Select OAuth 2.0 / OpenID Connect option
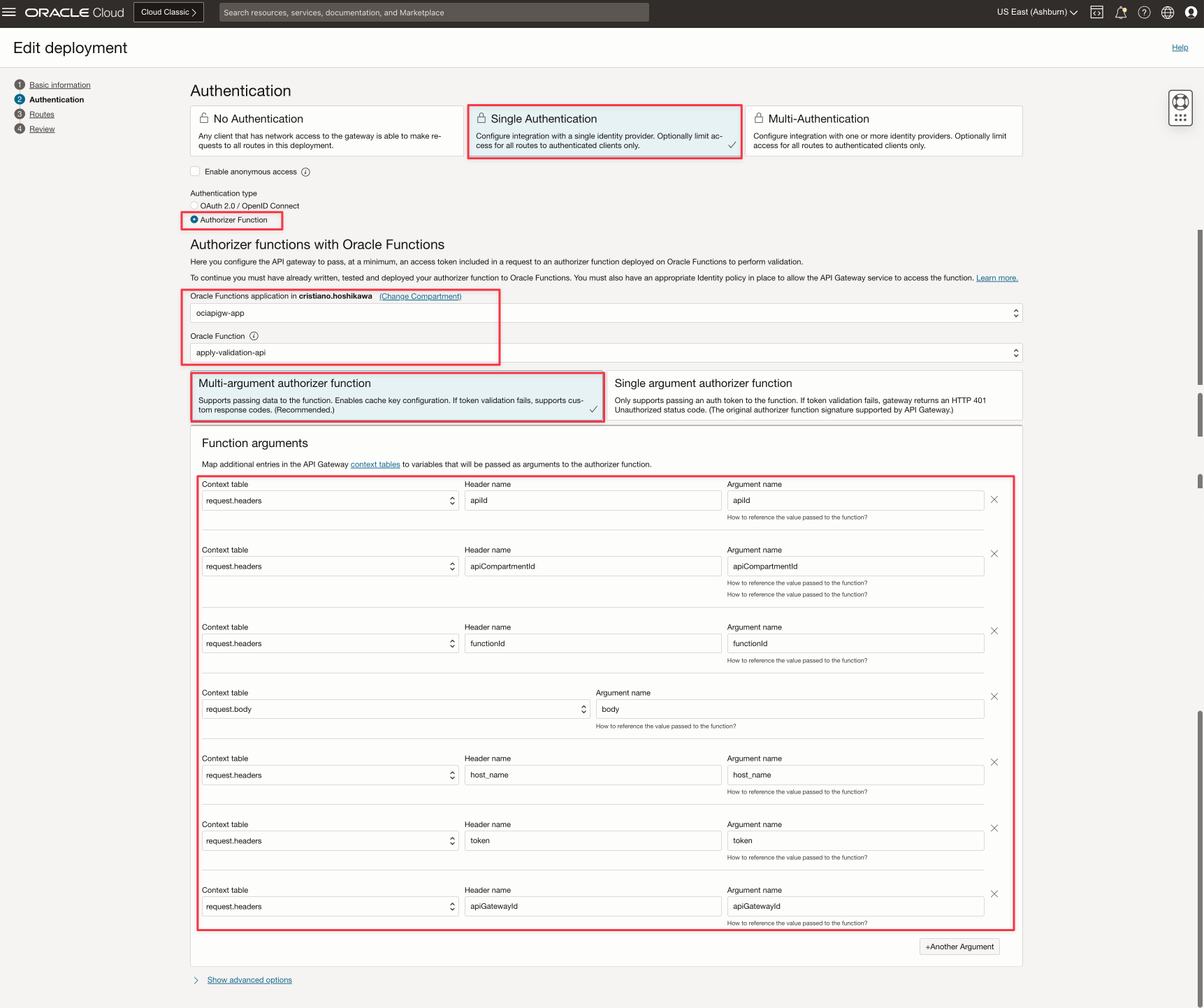 coord(194,206)
